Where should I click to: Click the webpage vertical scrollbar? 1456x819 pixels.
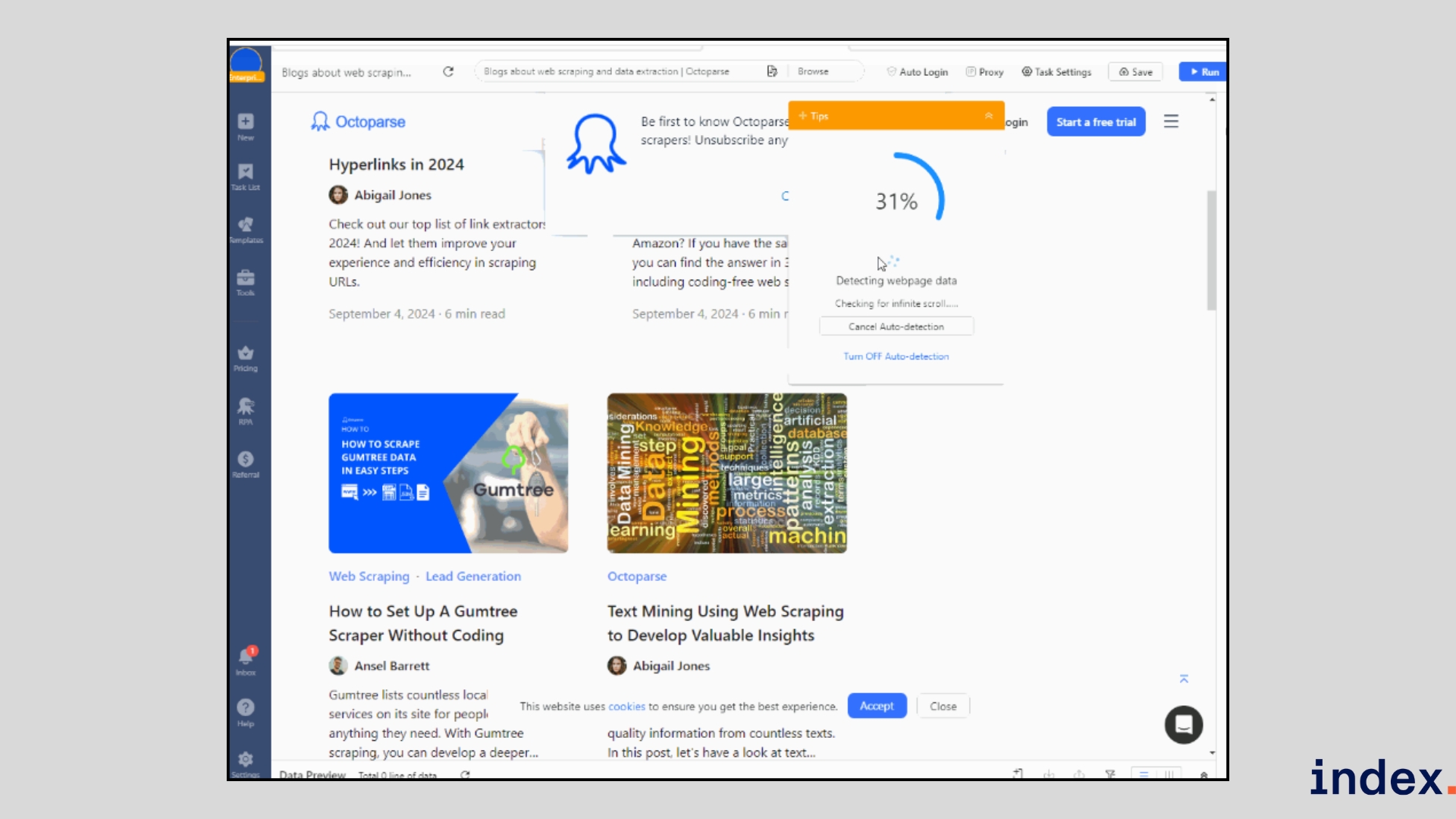tap(1211, 250)
